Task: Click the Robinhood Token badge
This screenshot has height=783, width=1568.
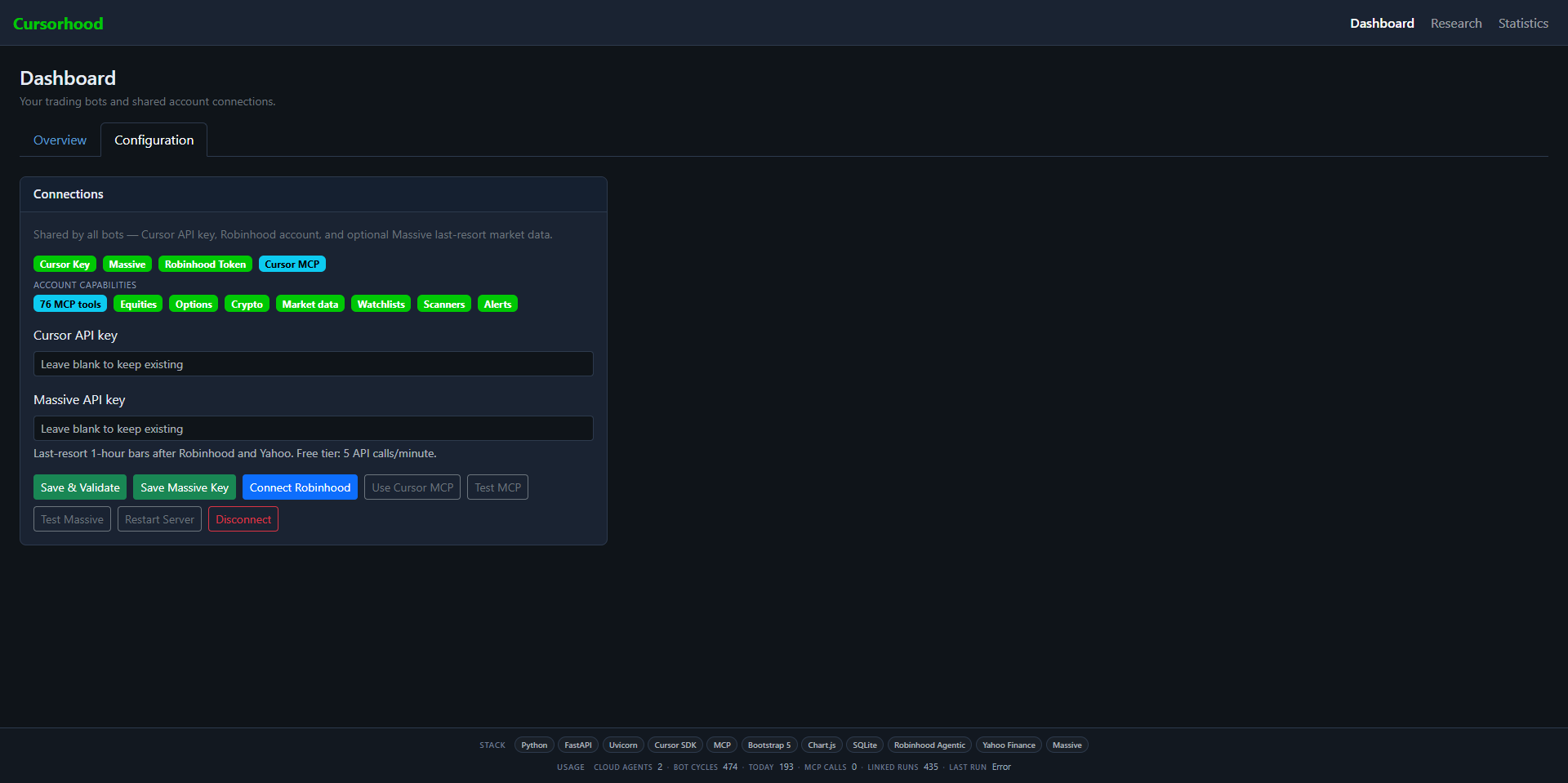Action: pyautogui.click(x=205, y=264)
